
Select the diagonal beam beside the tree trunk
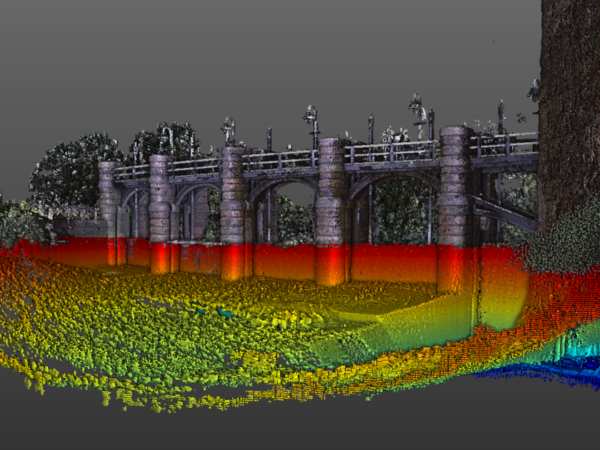coord(505,213)
